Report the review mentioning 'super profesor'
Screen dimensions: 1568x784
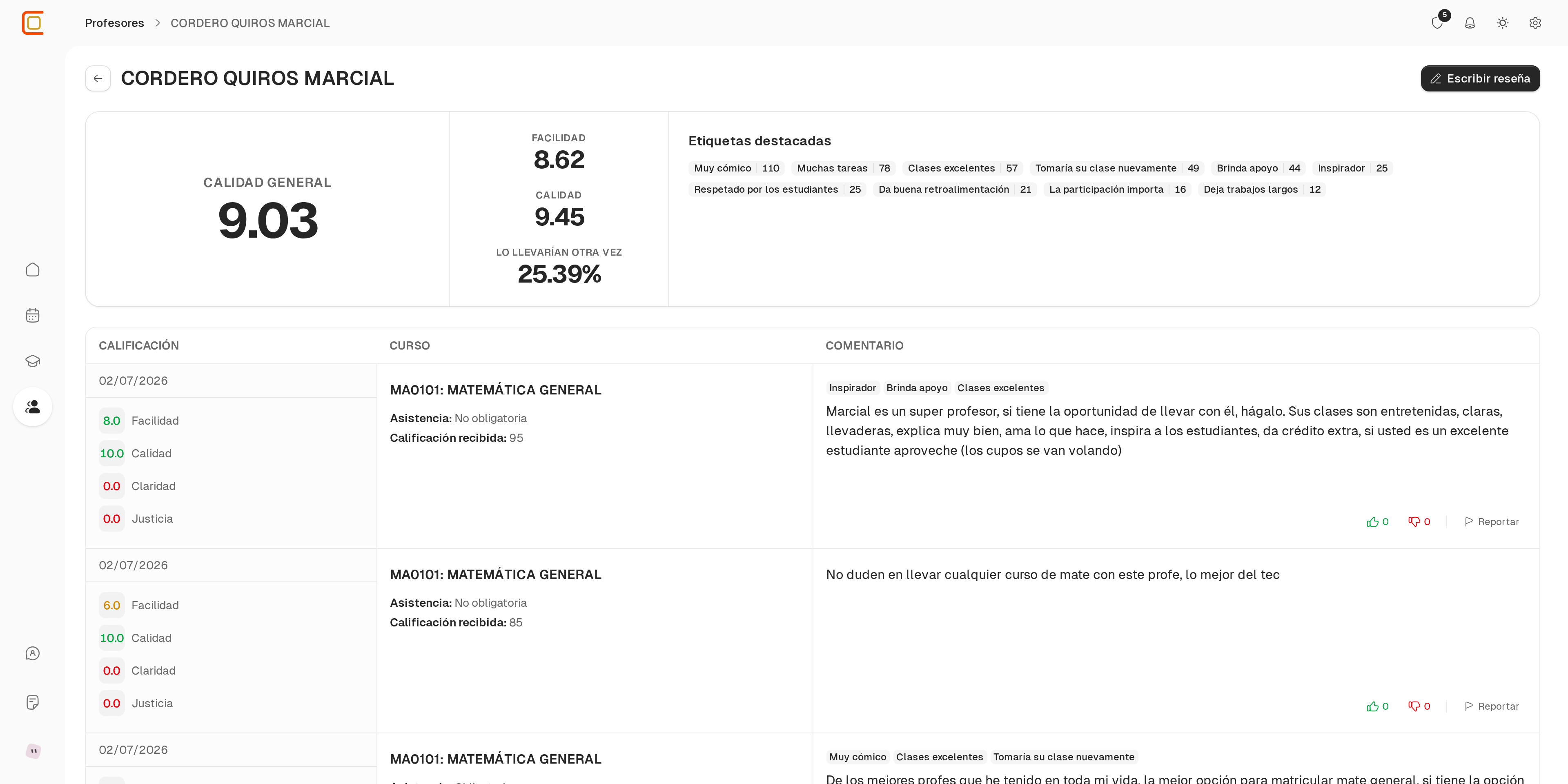[x=1491, y=522]
